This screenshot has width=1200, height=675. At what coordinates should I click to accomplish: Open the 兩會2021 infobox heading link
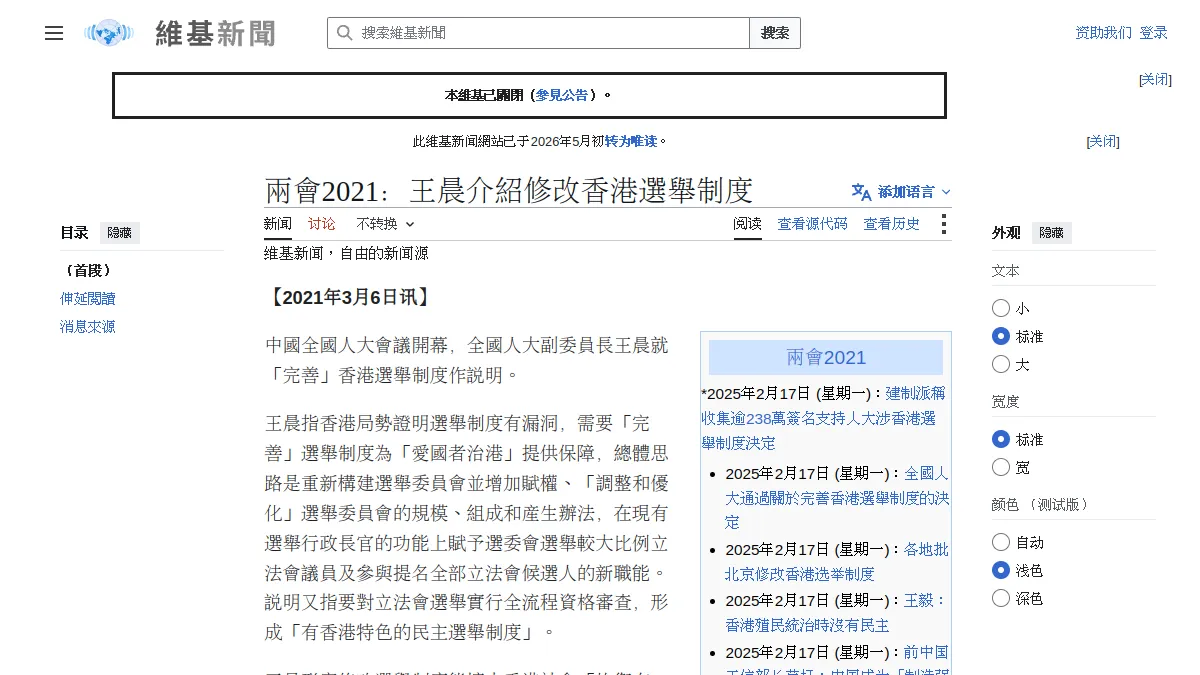pos(826,358)
